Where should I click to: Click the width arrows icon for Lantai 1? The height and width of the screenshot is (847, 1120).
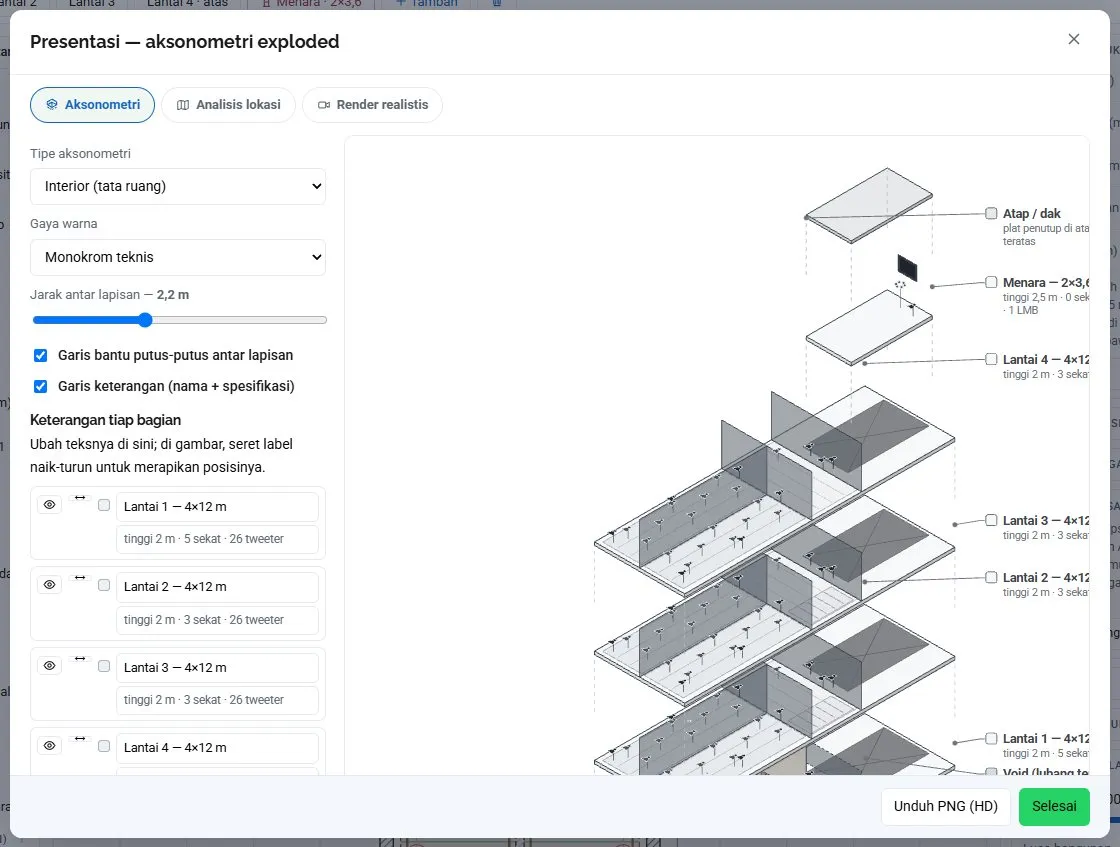click(x=80, y=498)
